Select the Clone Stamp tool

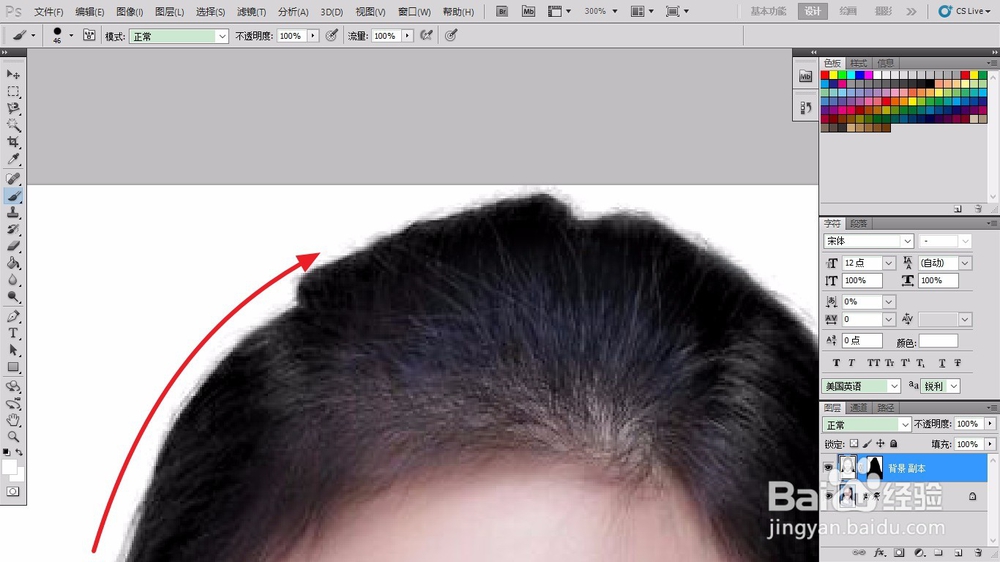click(13, 212)
